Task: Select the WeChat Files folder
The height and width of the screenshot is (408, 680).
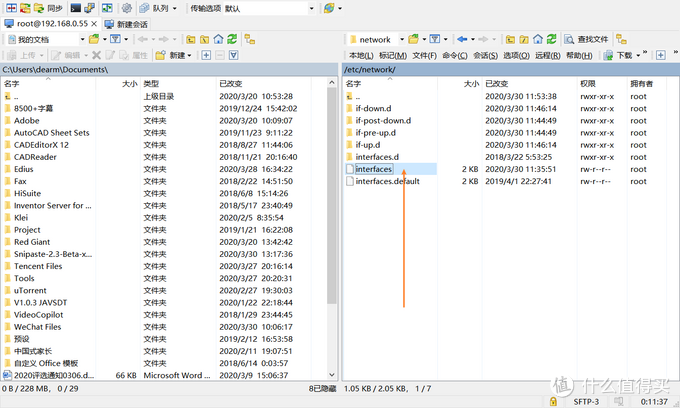Action: tap(37, 327)
